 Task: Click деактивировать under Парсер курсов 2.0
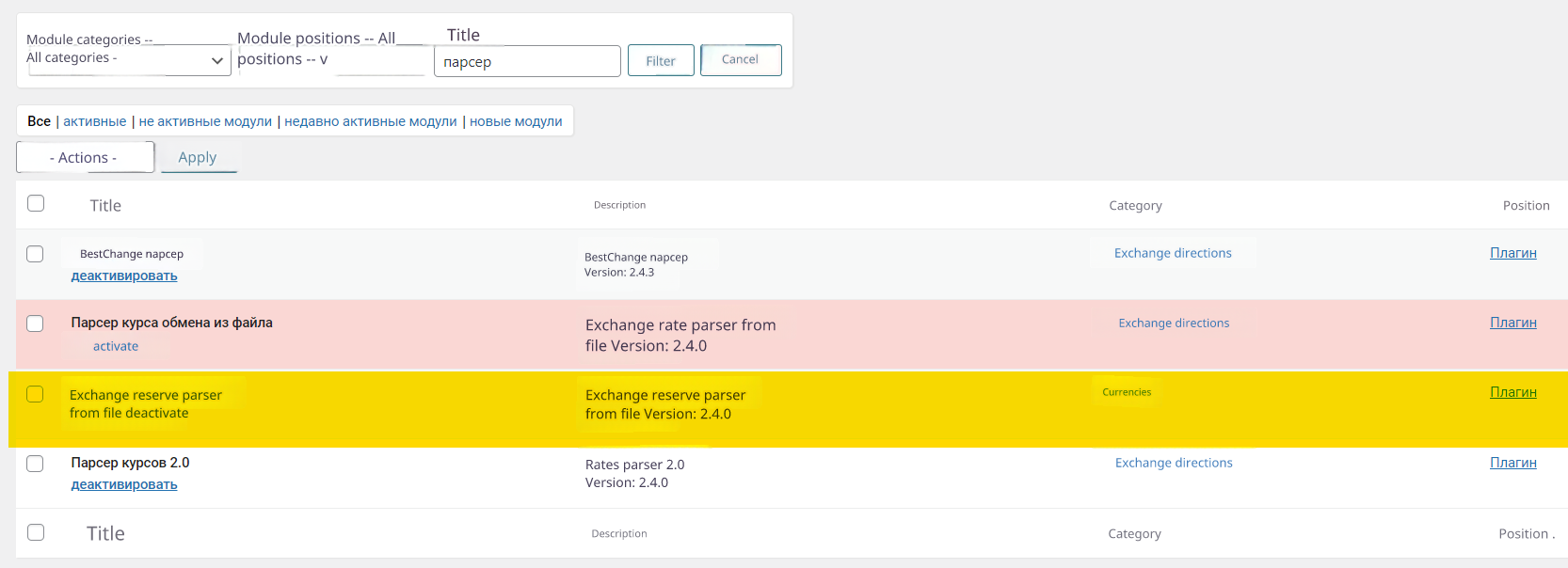pyautogui.click(x=124, y=484)
